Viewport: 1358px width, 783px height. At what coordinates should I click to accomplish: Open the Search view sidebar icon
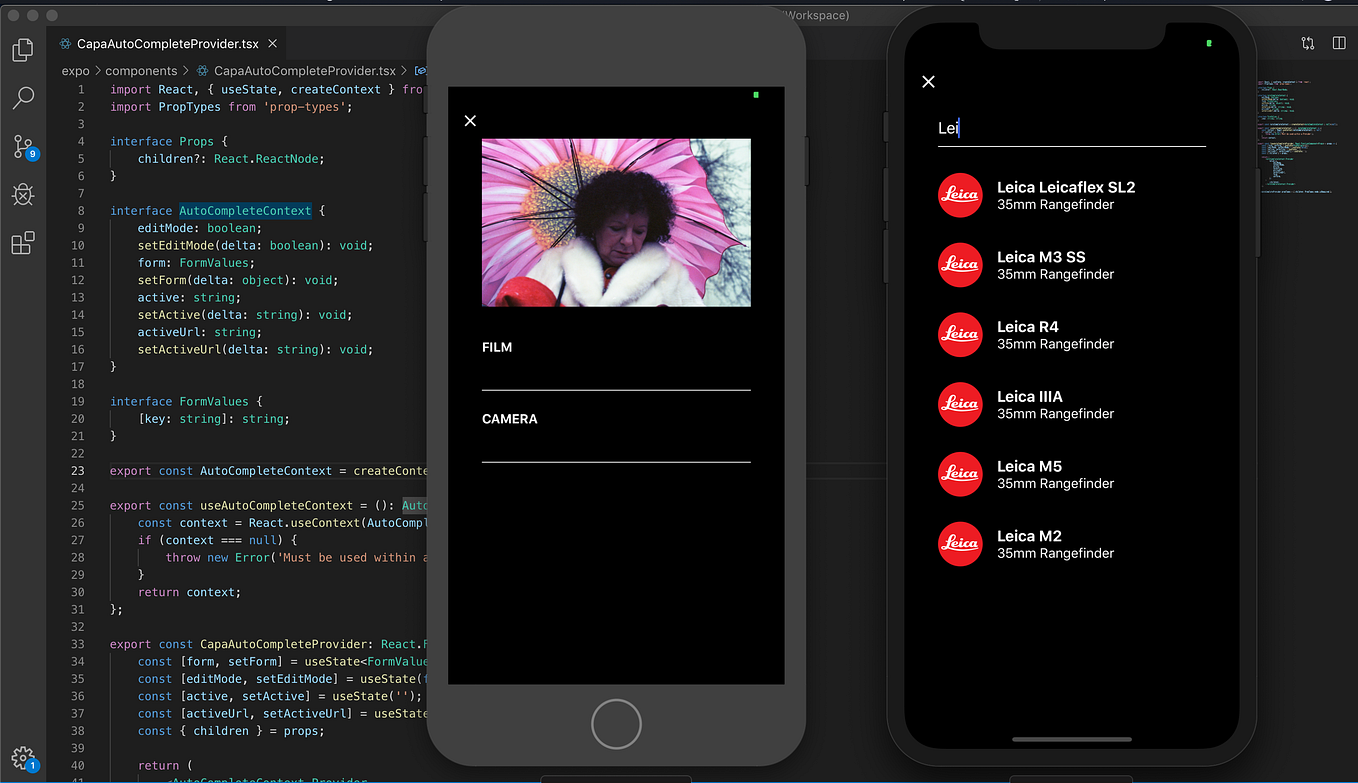click(22, 97)
